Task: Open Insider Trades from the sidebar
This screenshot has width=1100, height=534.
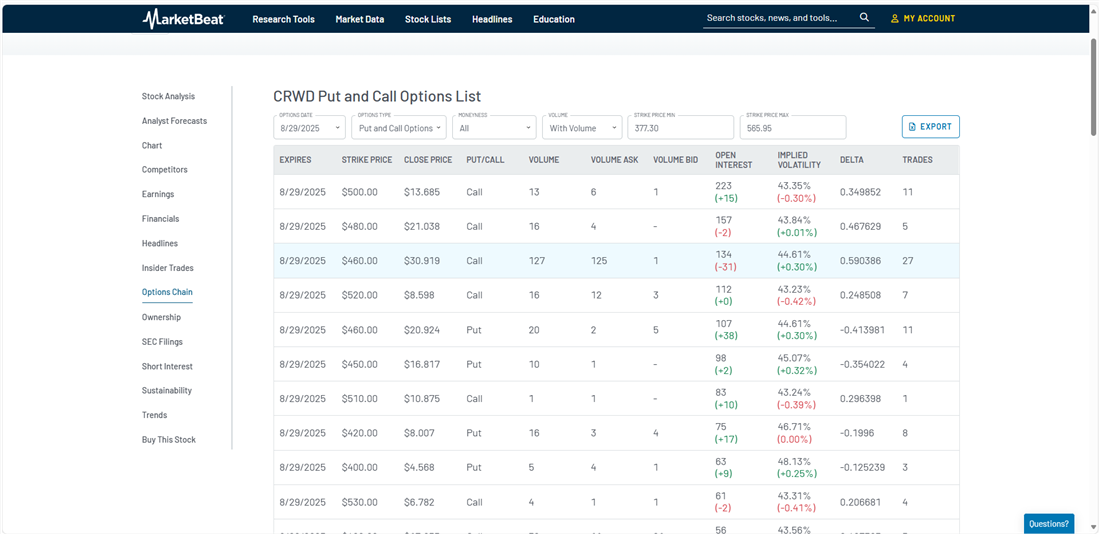Action: pyautogui.click(x=167, y=268)
